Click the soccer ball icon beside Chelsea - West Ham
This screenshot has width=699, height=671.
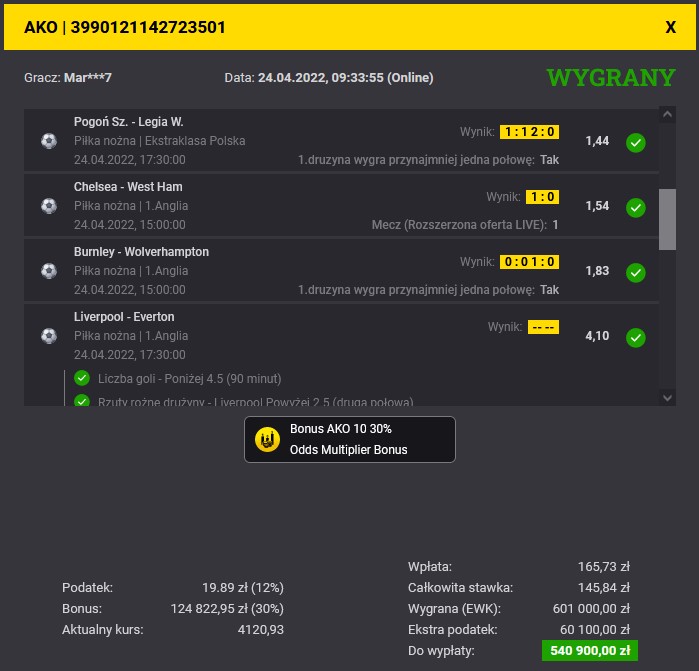coord(49,206)
